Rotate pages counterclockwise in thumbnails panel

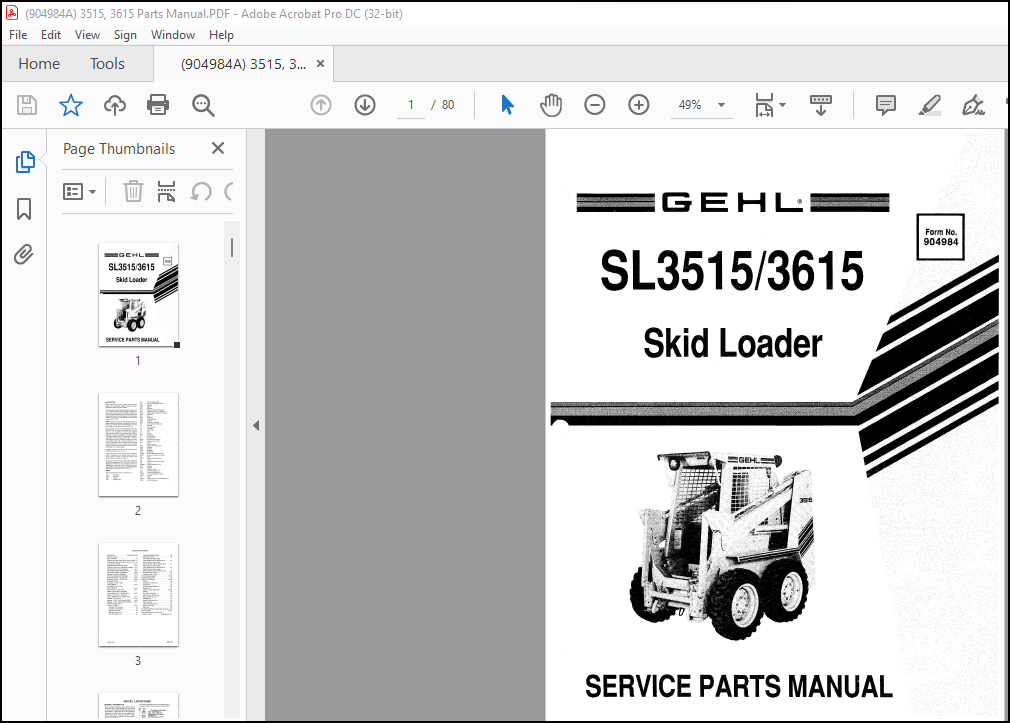point(201,191)
